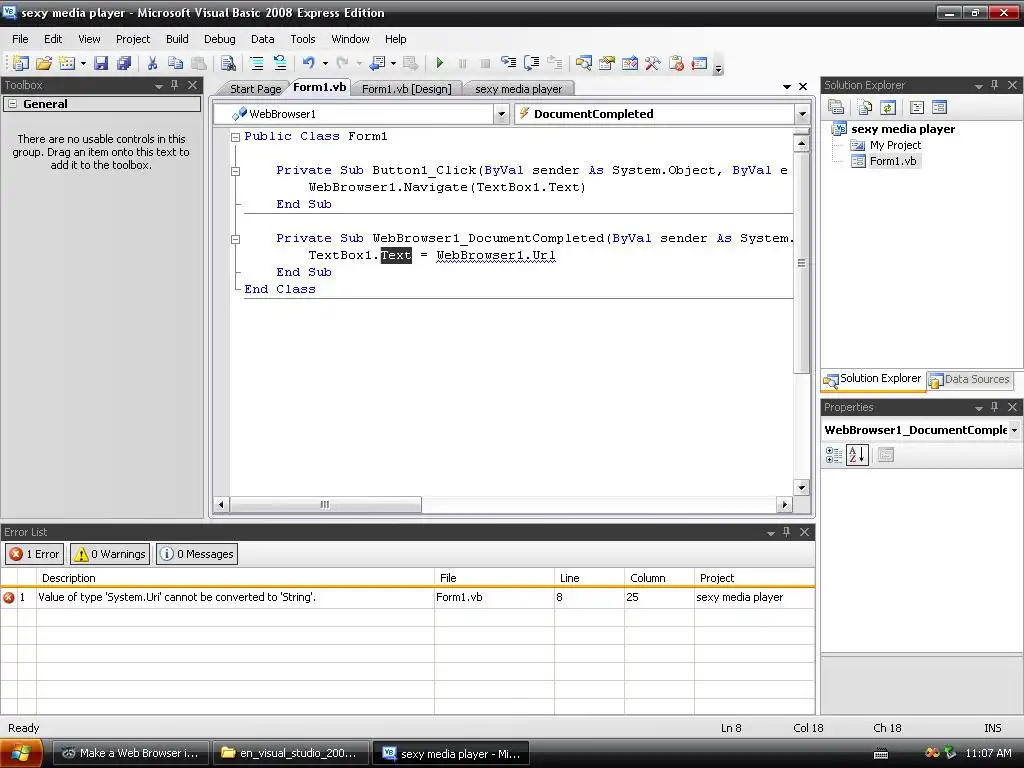Open the DocumentCompleted method name dropdown
The image size is (1024, 768).
click(x=802, y=114)
